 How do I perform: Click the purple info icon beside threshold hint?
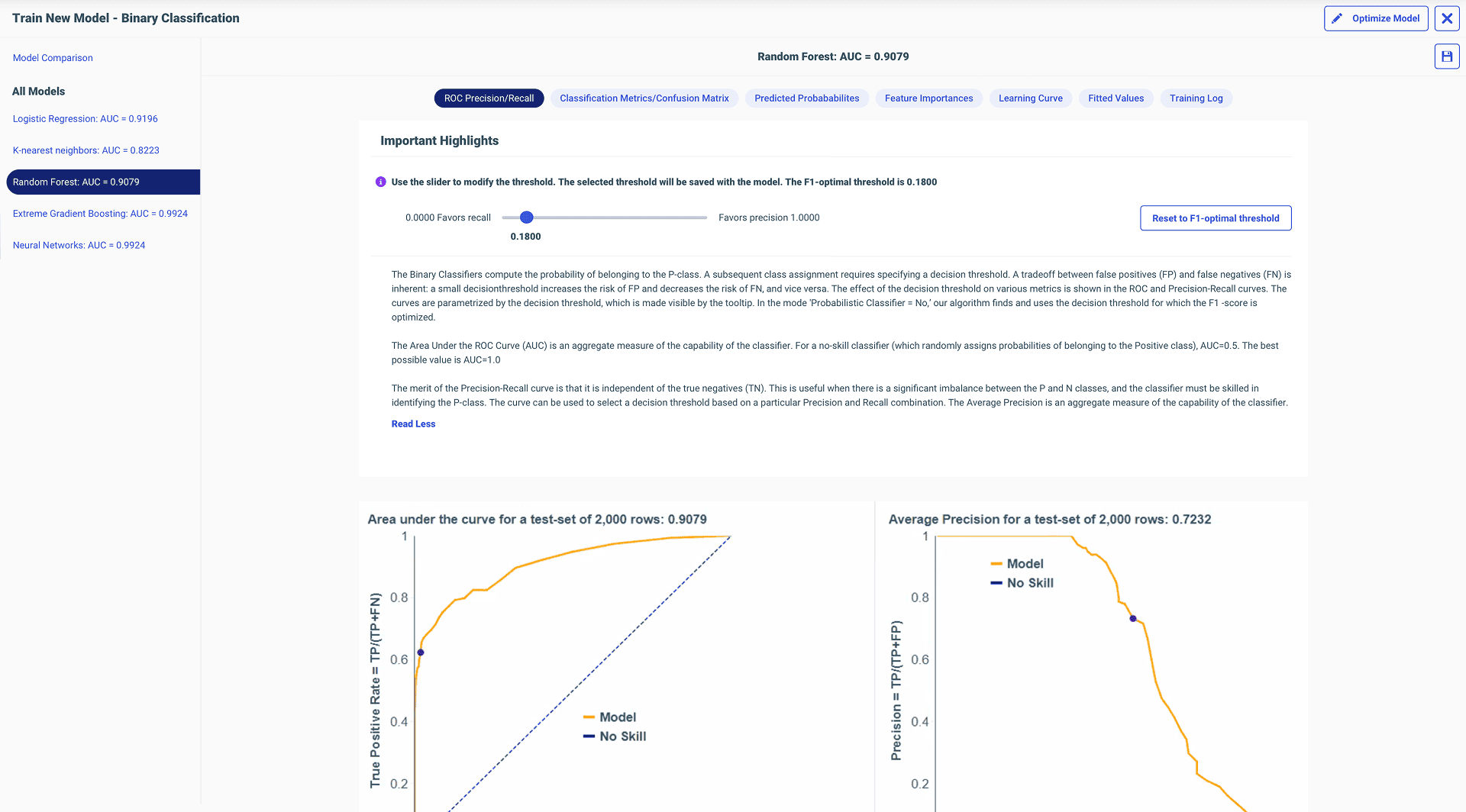(380, 182)
